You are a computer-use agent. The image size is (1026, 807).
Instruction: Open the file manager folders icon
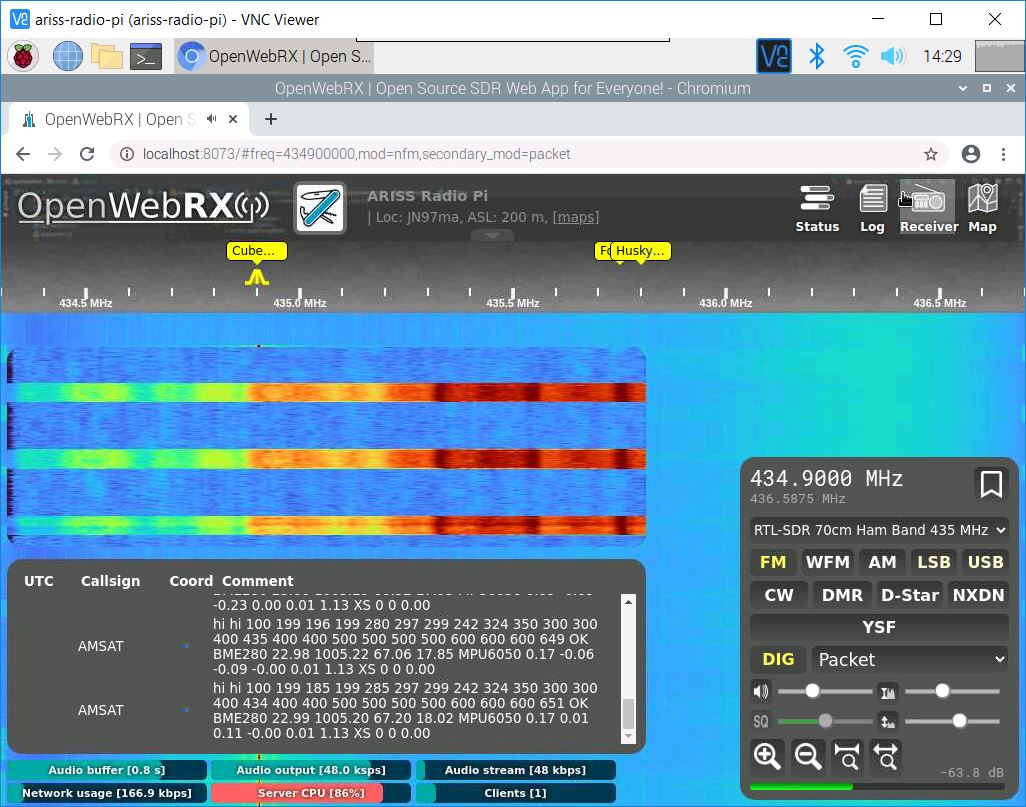[x=107, y=56]
